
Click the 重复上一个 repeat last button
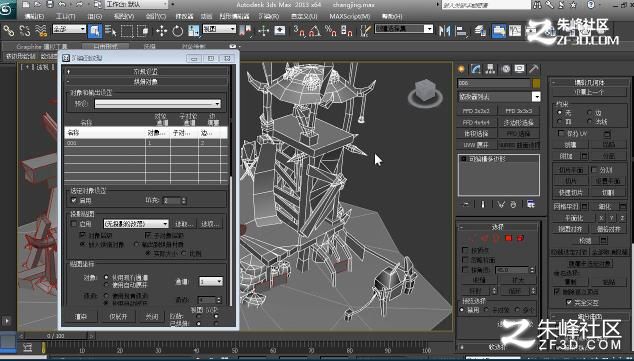(589, 92)
